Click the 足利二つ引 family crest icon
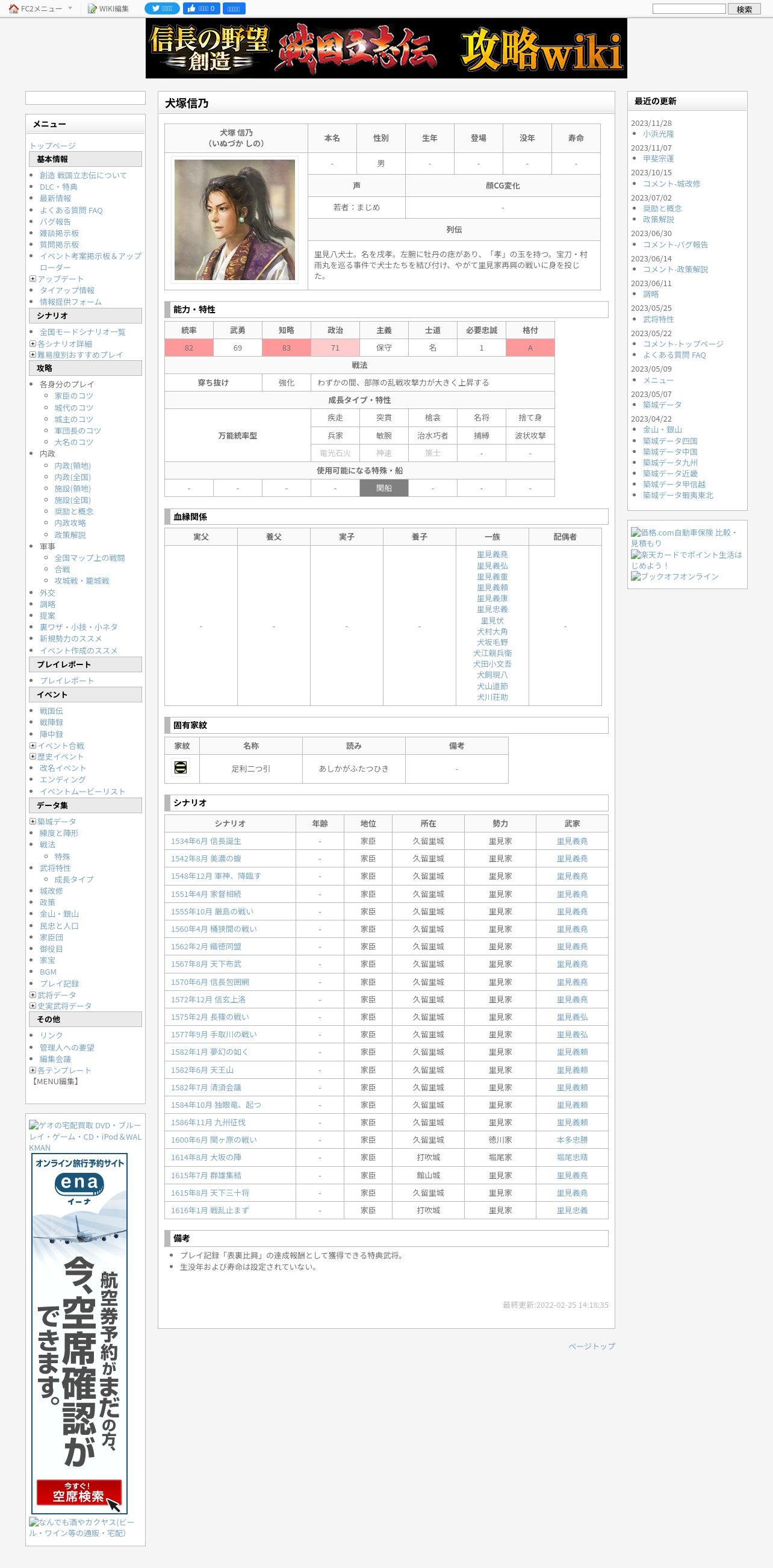The height and width of the screenshot is (1568, 773). click(181, 767)
